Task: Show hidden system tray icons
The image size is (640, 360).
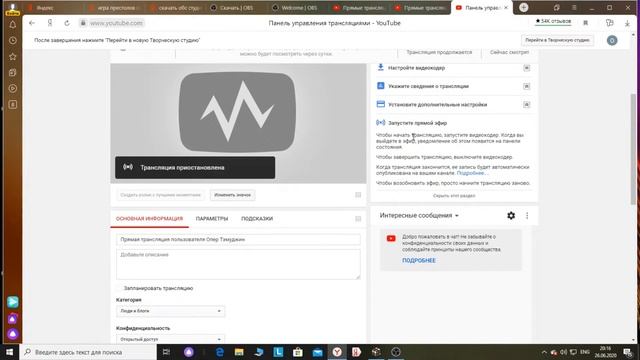Action: [544, 352]
